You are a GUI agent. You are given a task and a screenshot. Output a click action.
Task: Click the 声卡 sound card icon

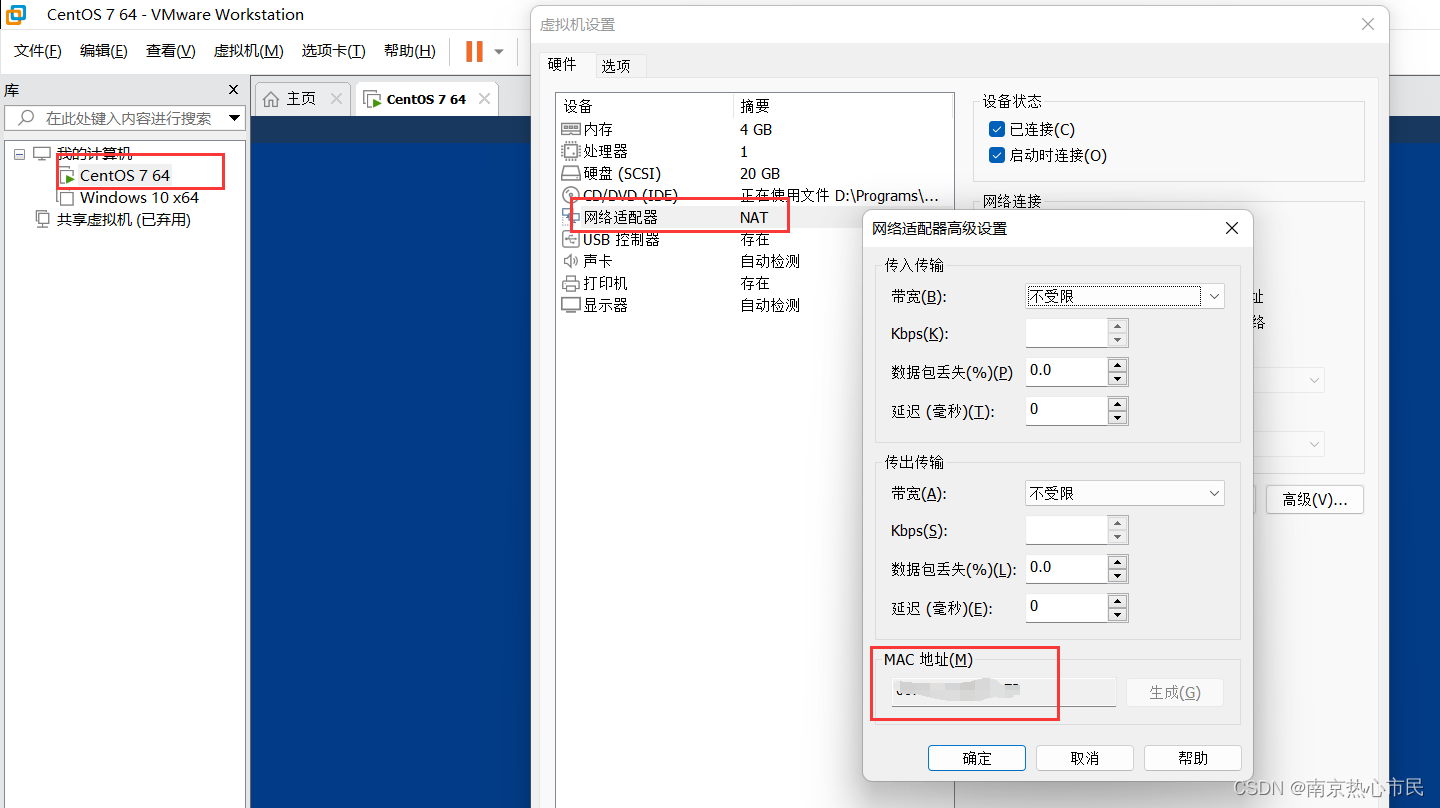571,261
